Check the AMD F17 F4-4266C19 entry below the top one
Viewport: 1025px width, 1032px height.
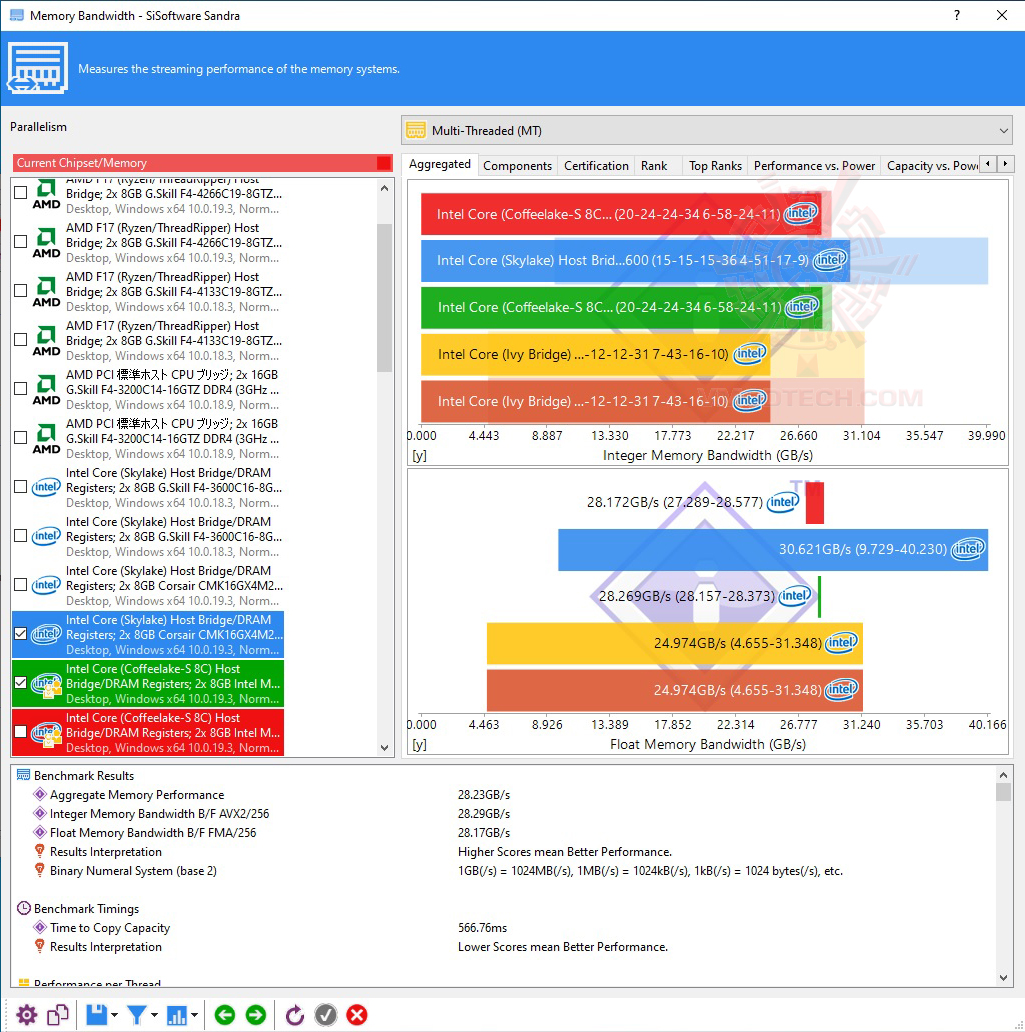[20, 242]
